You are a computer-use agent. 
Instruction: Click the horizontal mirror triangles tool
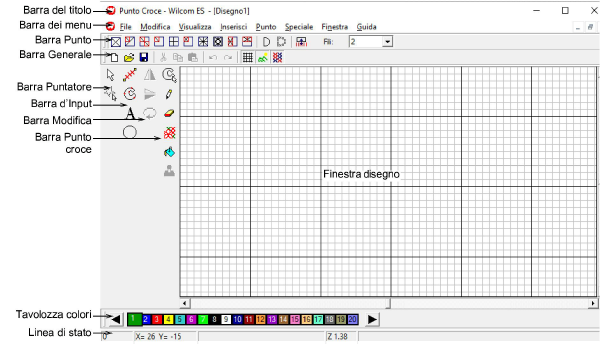[x=150, y=75]
